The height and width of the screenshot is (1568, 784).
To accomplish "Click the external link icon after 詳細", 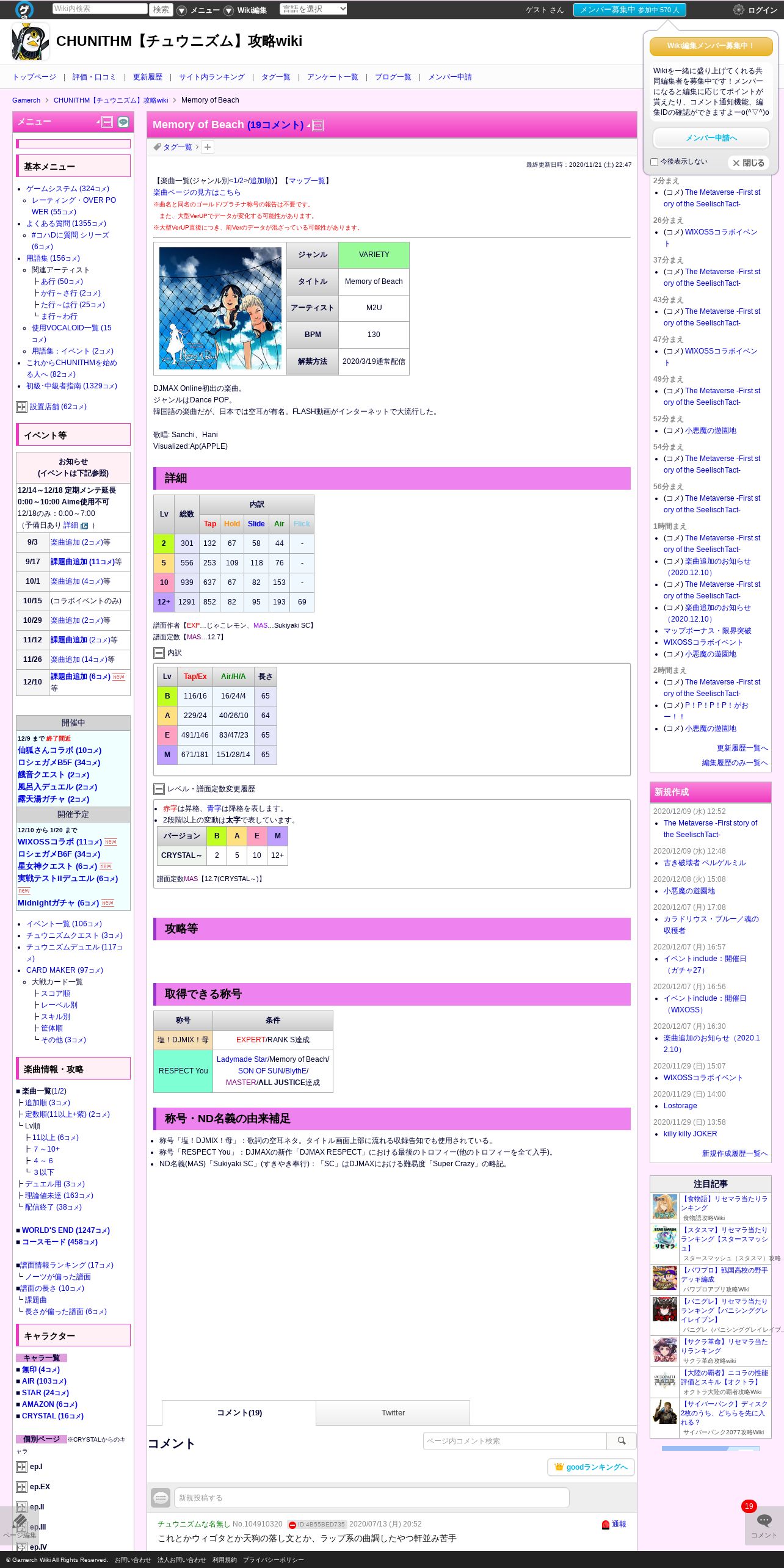I will tap(84, 526).
